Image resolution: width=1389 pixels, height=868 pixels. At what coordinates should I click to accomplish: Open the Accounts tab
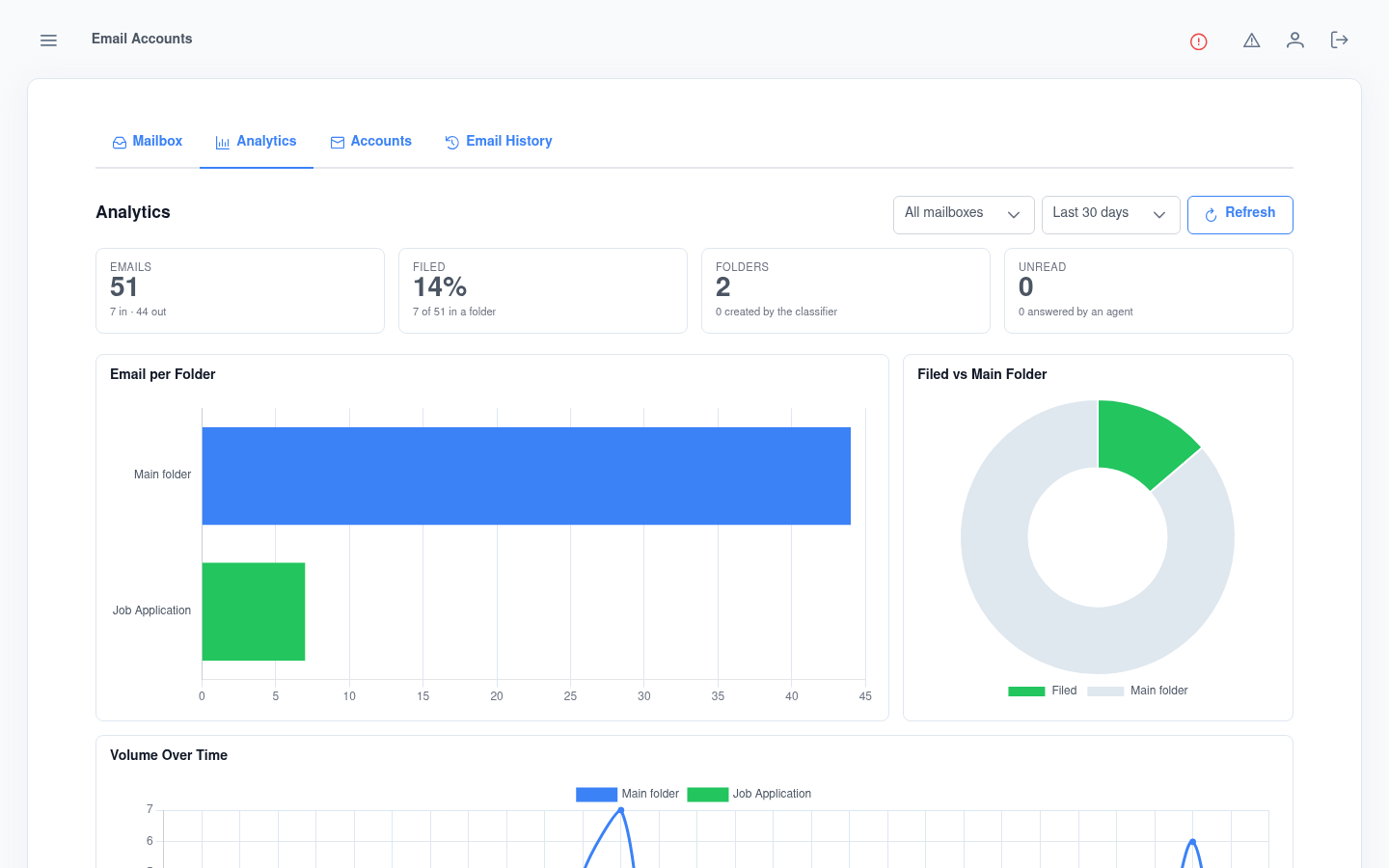coord(371,142)
